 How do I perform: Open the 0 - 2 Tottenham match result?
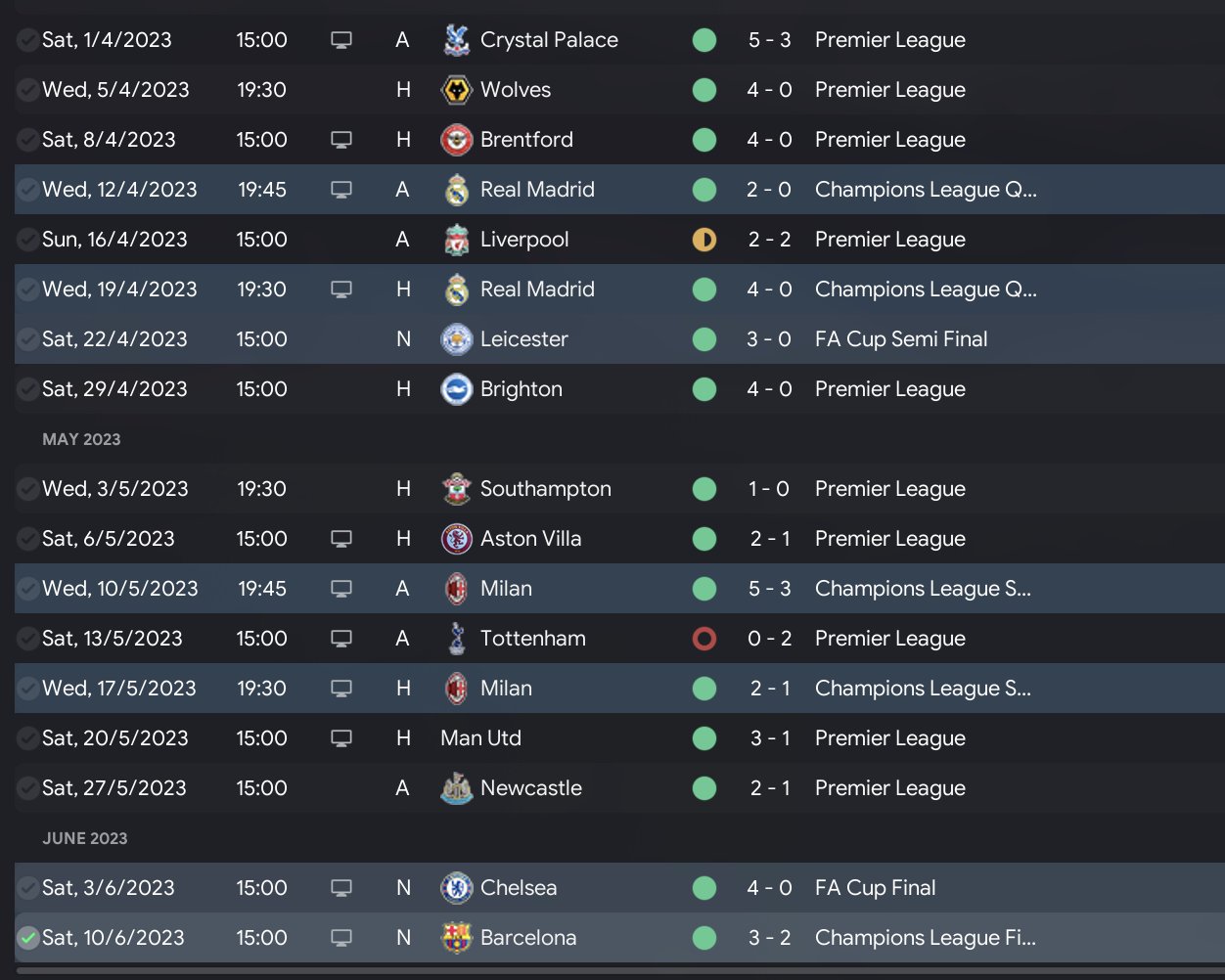pos(769,639)
